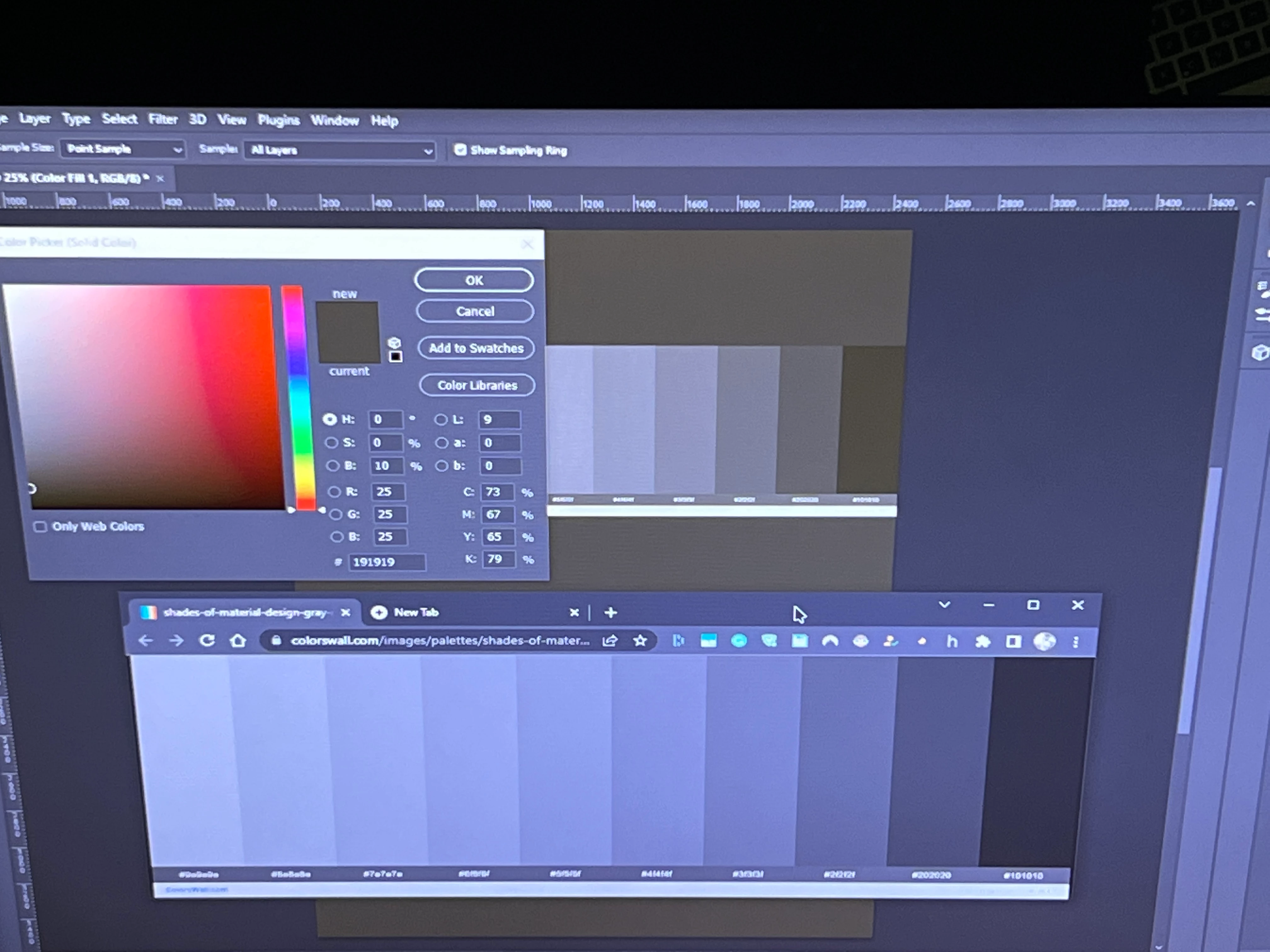Click the Add to Swatches button
The height and width of the screenshot is (952, 1270).
(x=476, y=348)
